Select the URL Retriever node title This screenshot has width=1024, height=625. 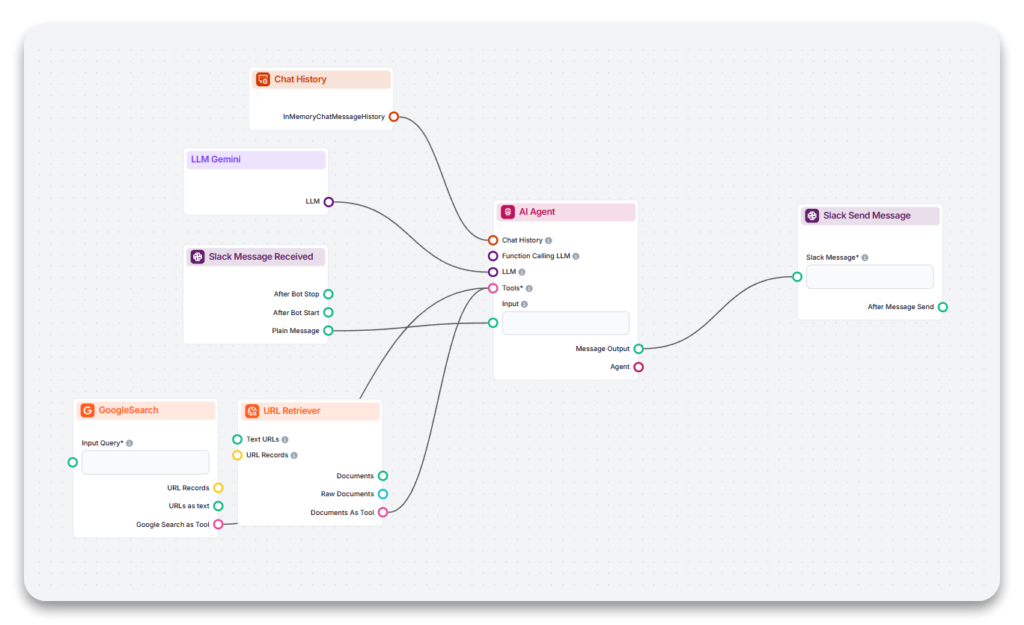pos(292,411)
